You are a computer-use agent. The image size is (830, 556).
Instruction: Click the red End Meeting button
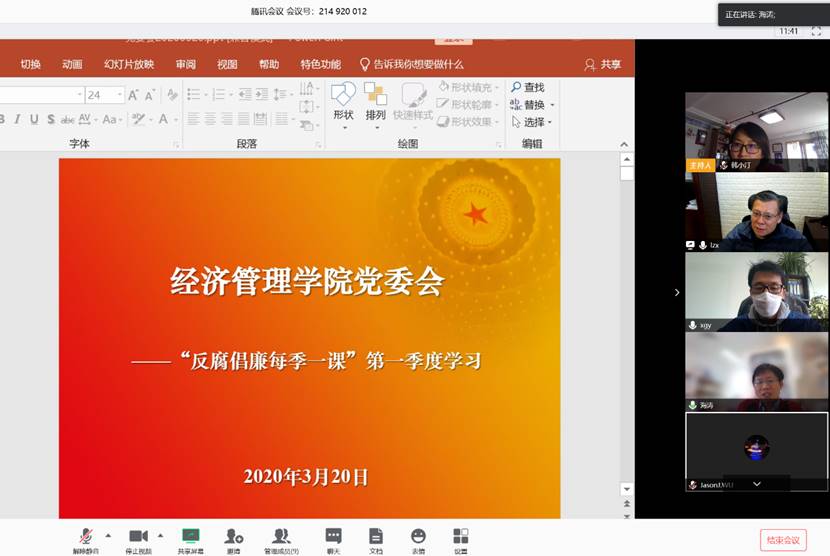pyautogui.click(x=783, y=540)
